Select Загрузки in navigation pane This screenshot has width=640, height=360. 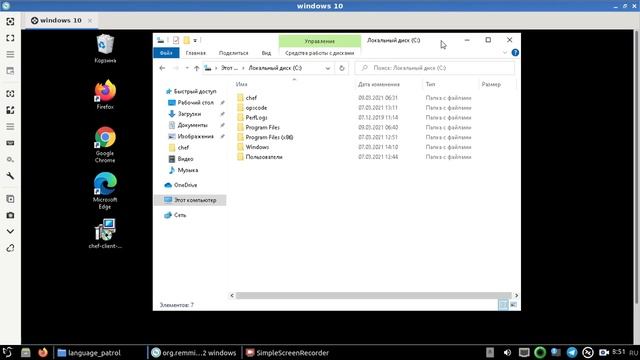(x=185, y=114)
